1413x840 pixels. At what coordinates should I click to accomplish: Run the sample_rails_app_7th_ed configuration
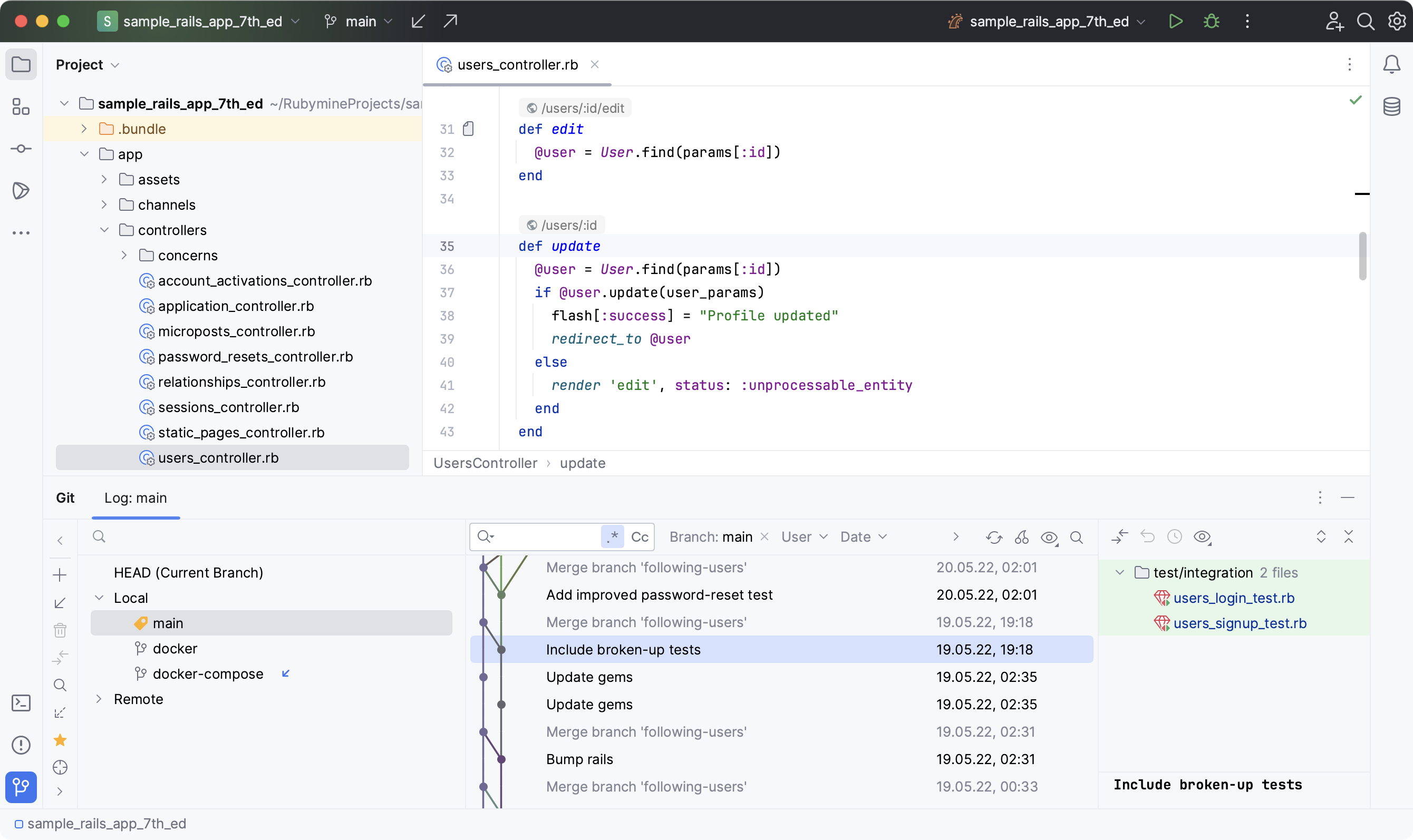tap(1176, 21)
